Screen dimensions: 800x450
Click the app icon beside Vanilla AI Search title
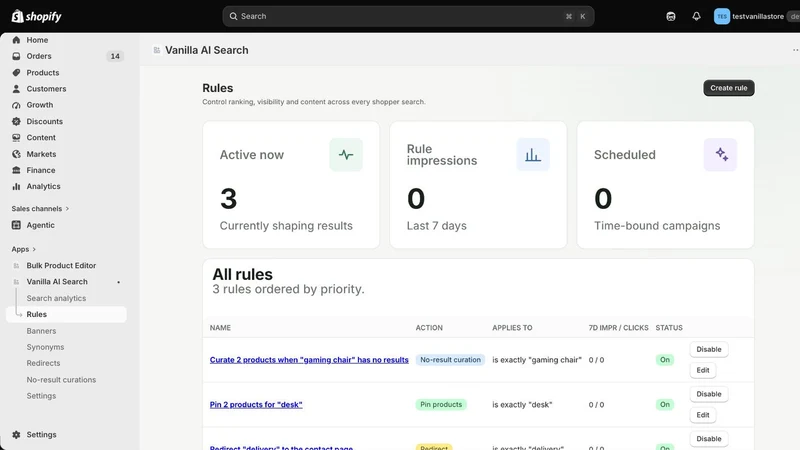157,50
